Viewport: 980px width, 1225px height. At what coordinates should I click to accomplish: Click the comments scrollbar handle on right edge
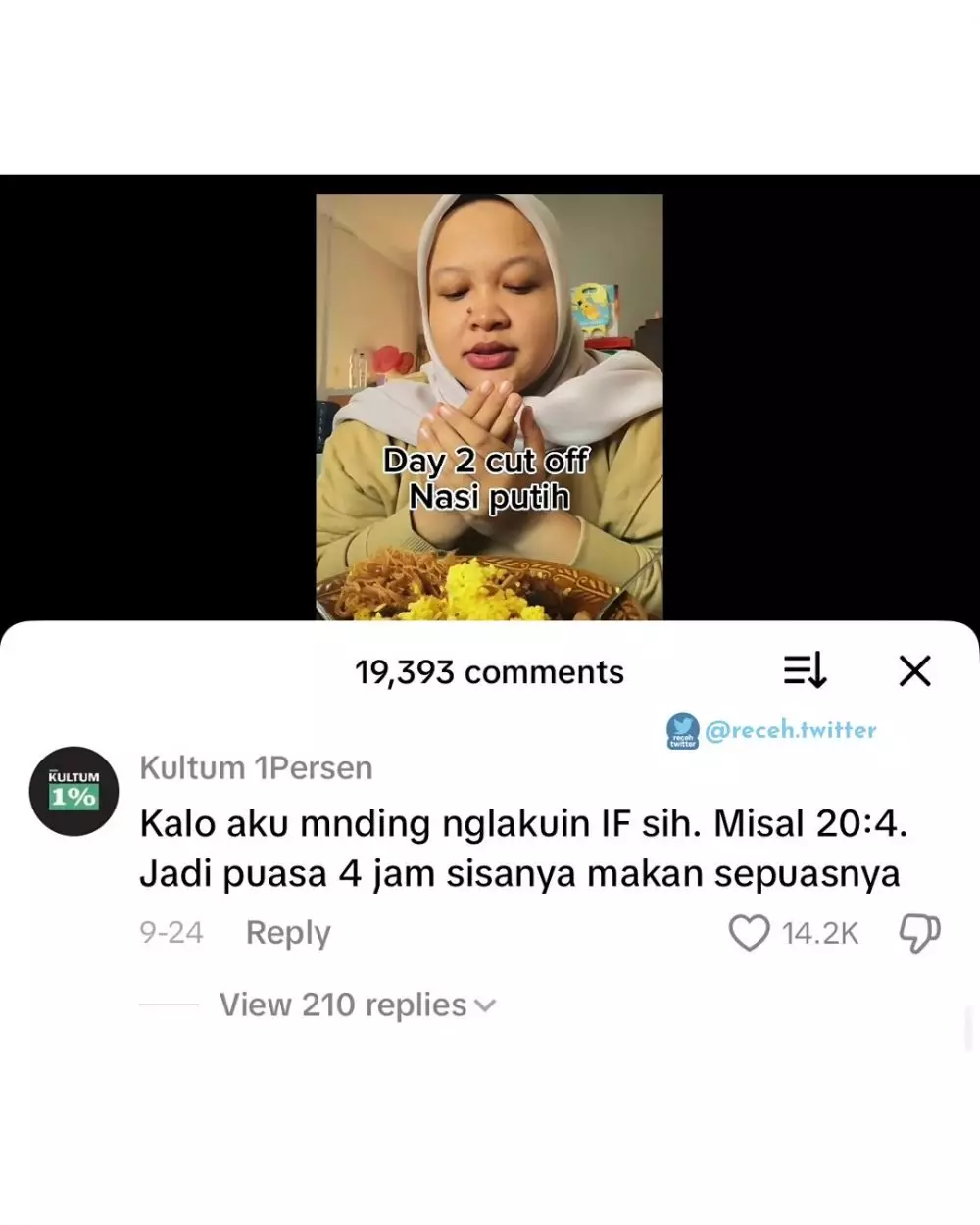(969, 1028)
